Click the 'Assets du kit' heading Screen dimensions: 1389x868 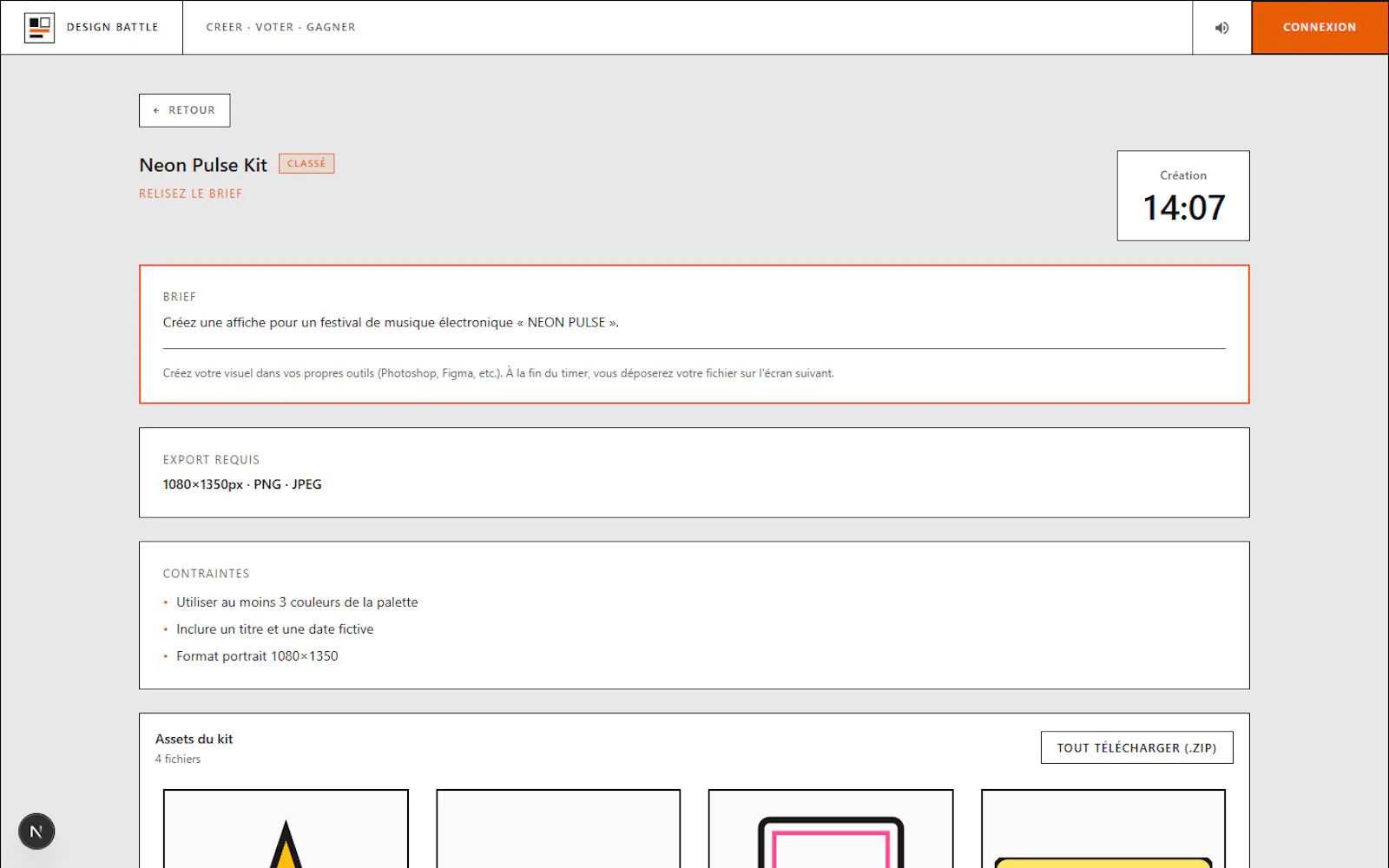[194, 740]
